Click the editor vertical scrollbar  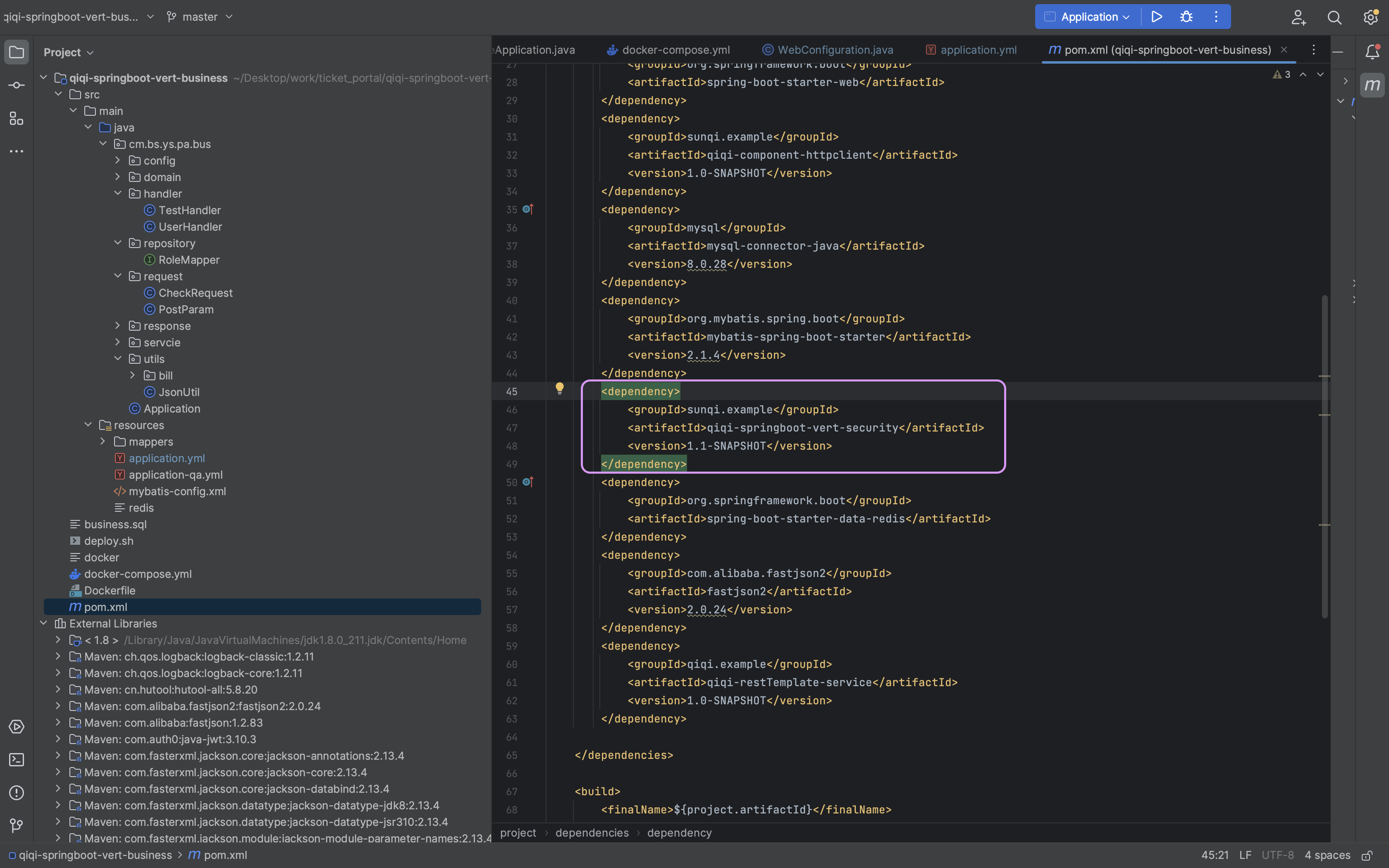click(x=1325, y=456)
